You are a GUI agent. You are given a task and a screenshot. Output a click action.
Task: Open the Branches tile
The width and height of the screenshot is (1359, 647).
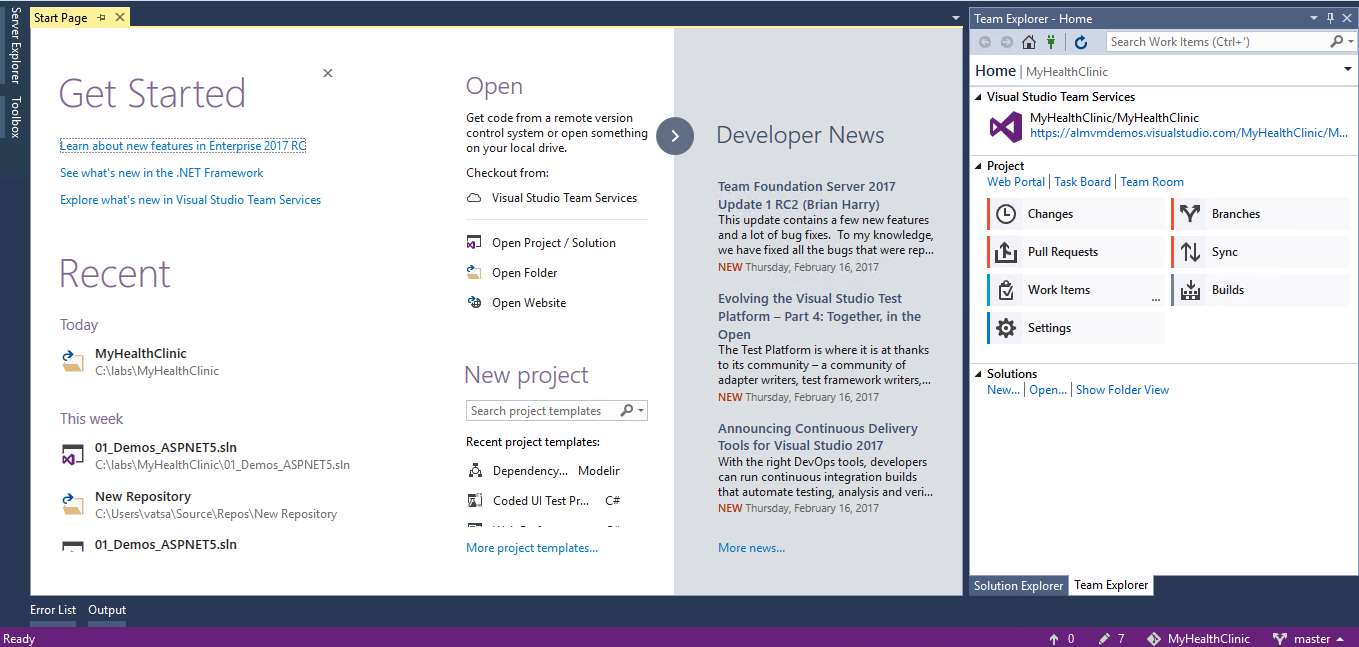pyautogui.click(x=1261, y=214)
